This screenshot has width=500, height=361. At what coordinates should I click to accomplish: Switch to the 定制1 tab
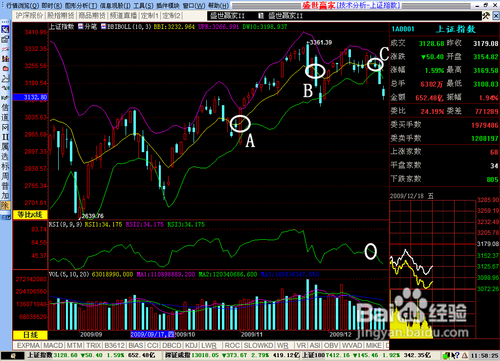[x=150, y=16]
